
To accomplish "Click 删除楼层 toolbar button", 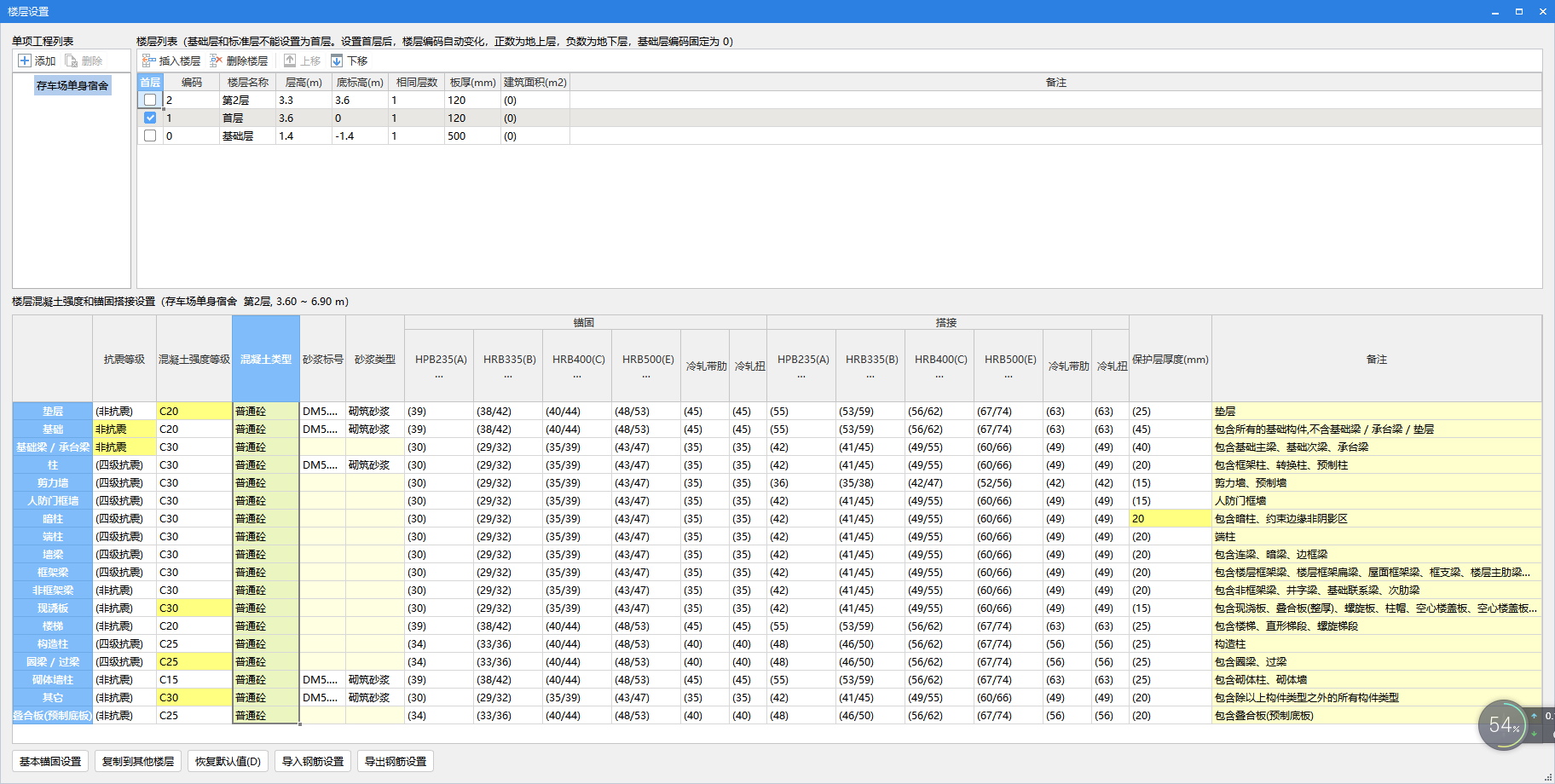I will 239,61.
